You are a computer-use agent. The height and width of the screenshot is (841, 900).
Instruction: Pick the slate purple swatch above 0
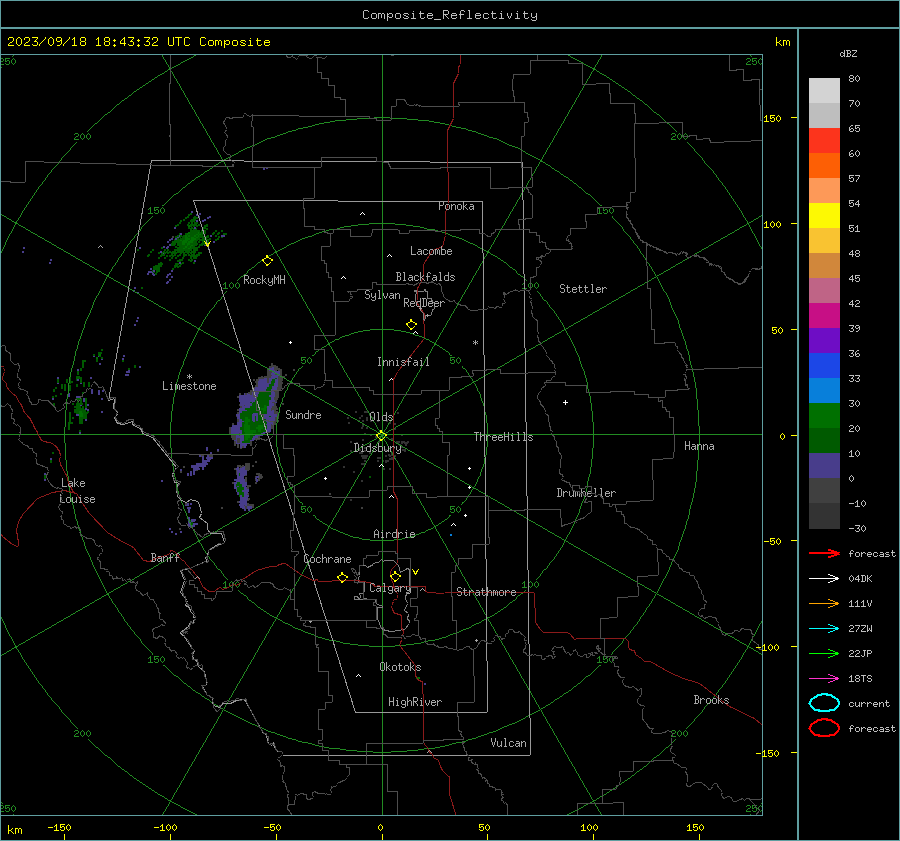tap(824, 466)
